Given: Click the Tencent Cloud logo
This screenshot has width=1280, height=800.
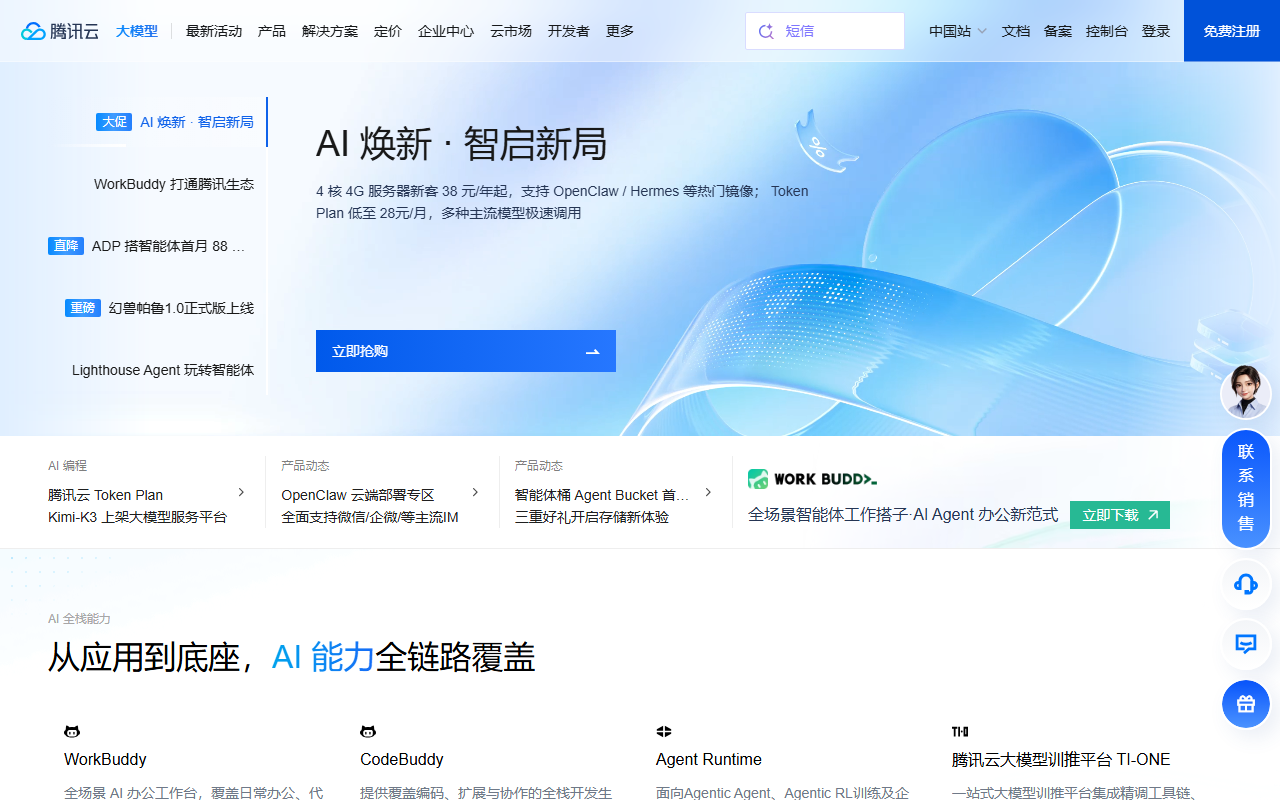Looking at the screenshot, I should (x=60, y=31).
